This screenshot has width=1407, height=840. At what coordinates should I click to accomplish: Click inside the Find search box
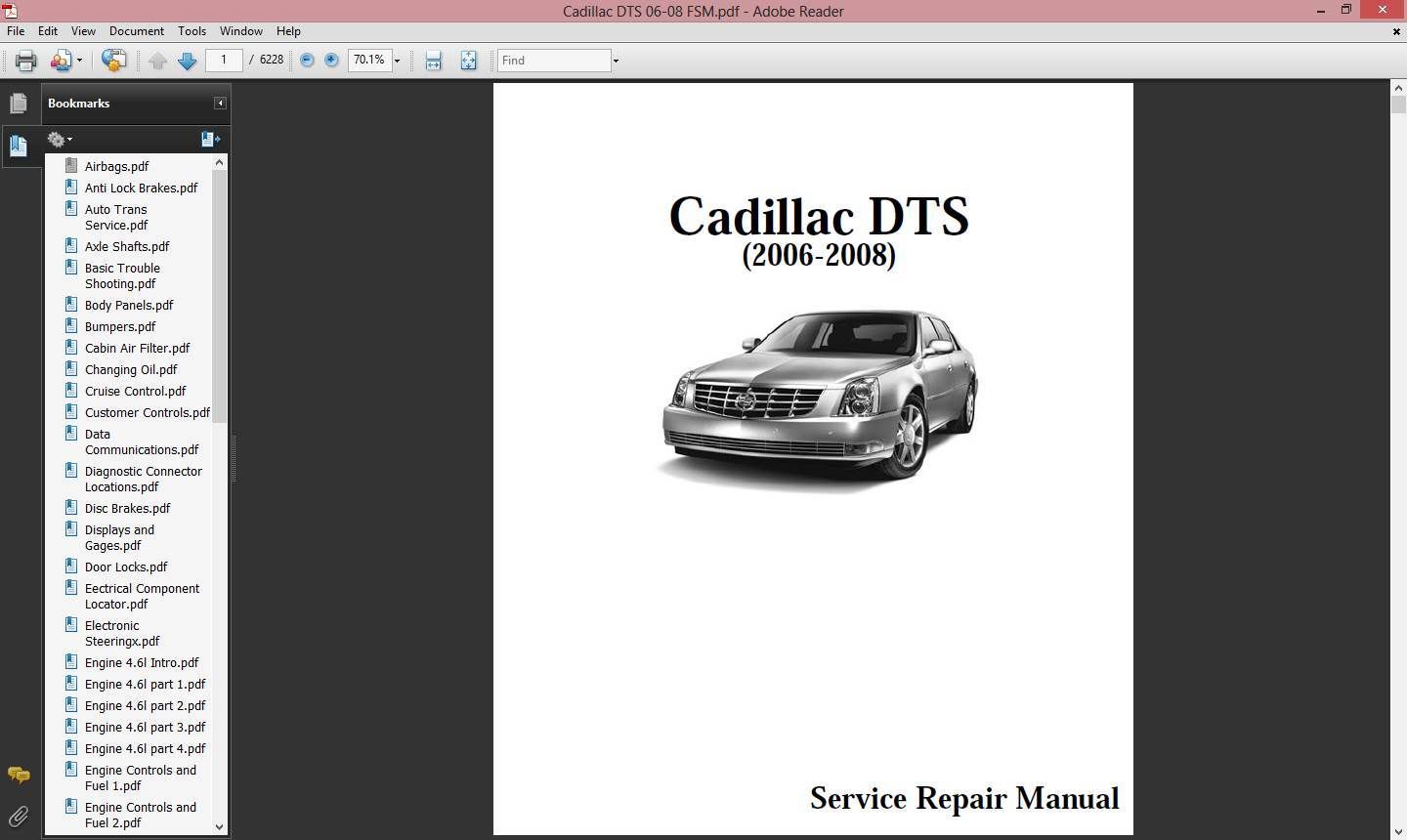pos(554,60)
